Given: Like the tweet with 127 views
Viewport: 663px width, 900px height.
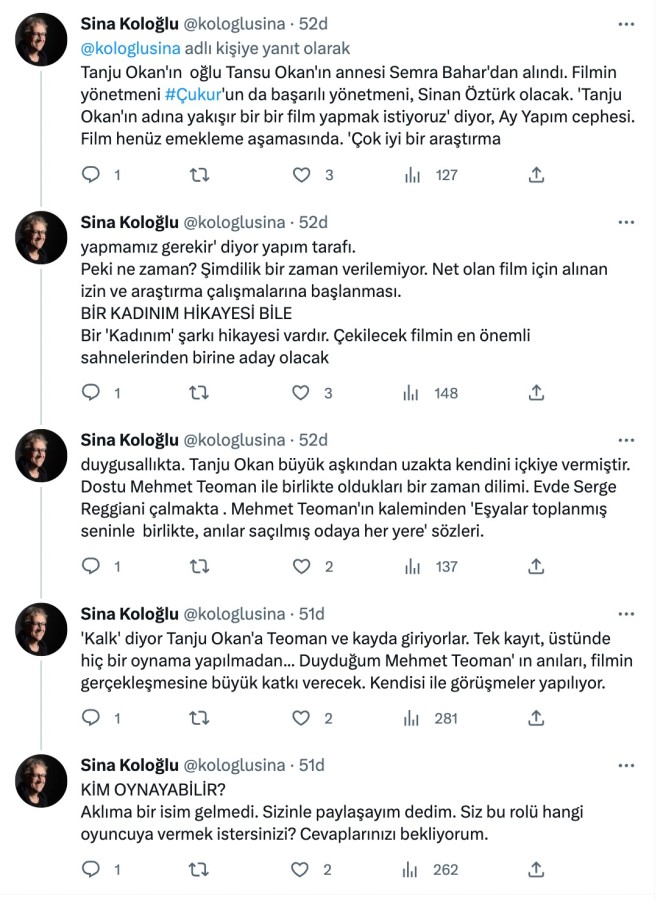Looking at the screenshot, I should pos(302,175).
